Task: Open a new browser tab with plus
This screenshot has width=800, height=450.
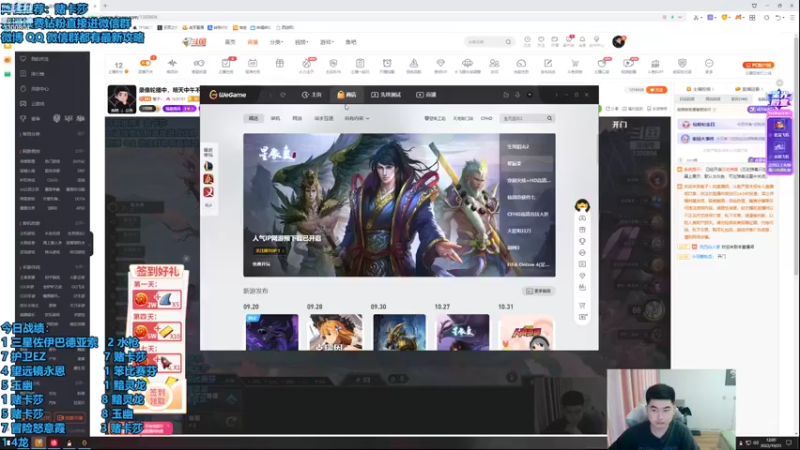Action: pyautogui.click(x=105, y=6)
